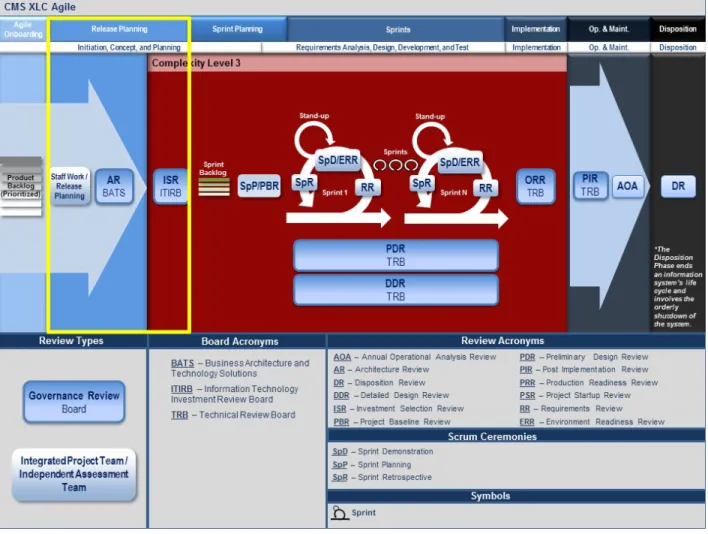The height and width of the screenshot is (534, 708).
Task: Click the TRB acronym in Board Acronyms
Action: tap(179, 415)
